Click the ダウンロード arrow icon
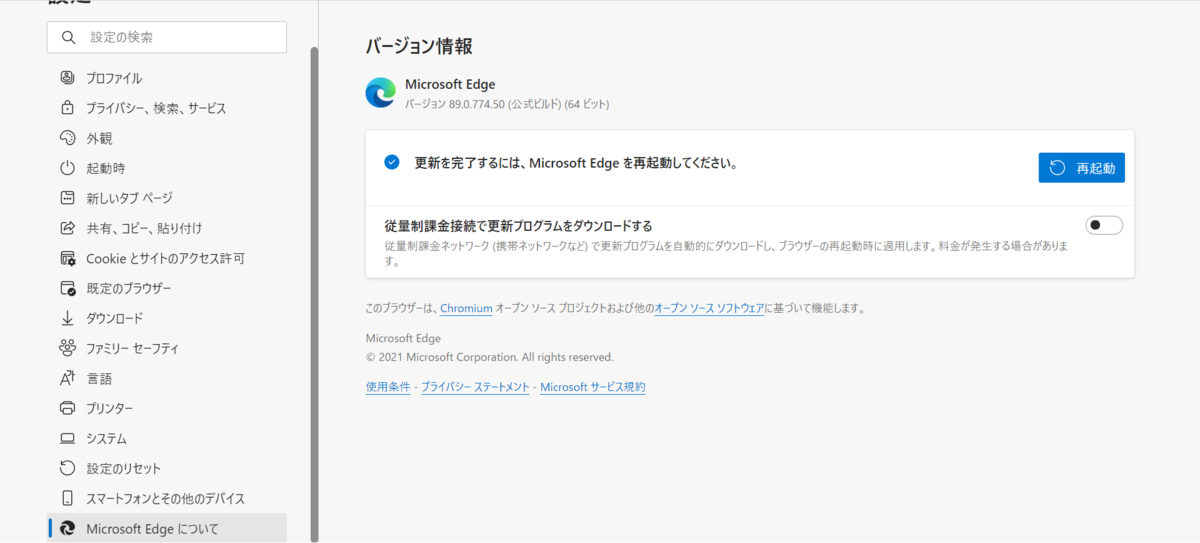 coord(68,318)
